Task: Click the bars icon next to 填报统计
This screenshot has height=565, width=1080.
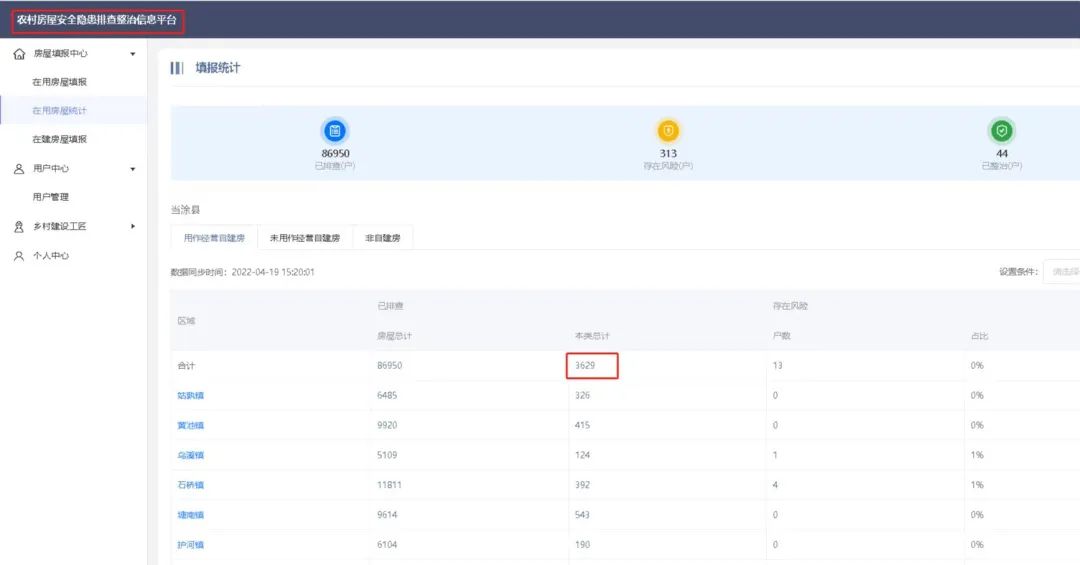Action: pos(177,68)
